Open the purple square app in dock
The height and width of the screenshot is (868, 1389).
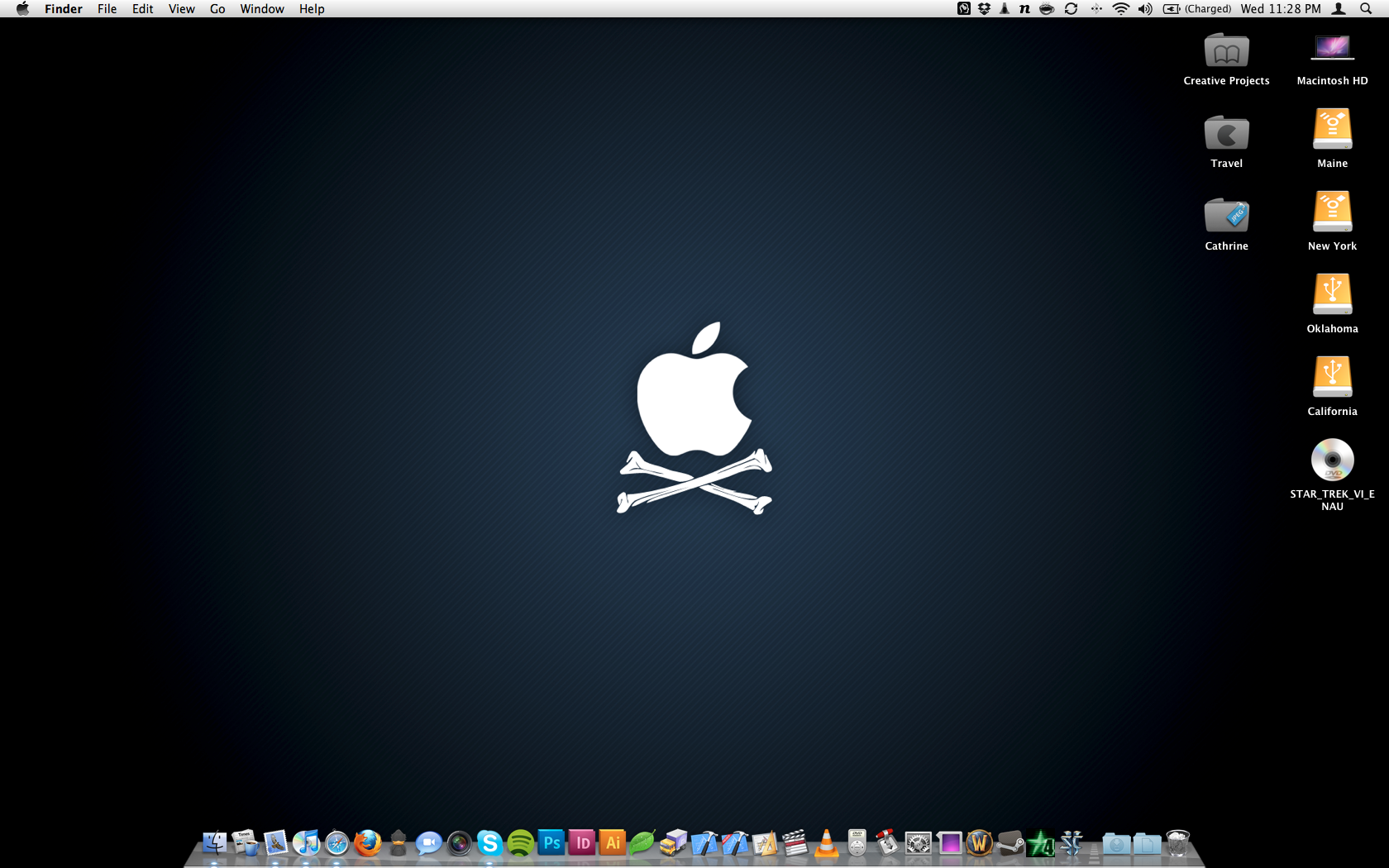coord(949,843)
